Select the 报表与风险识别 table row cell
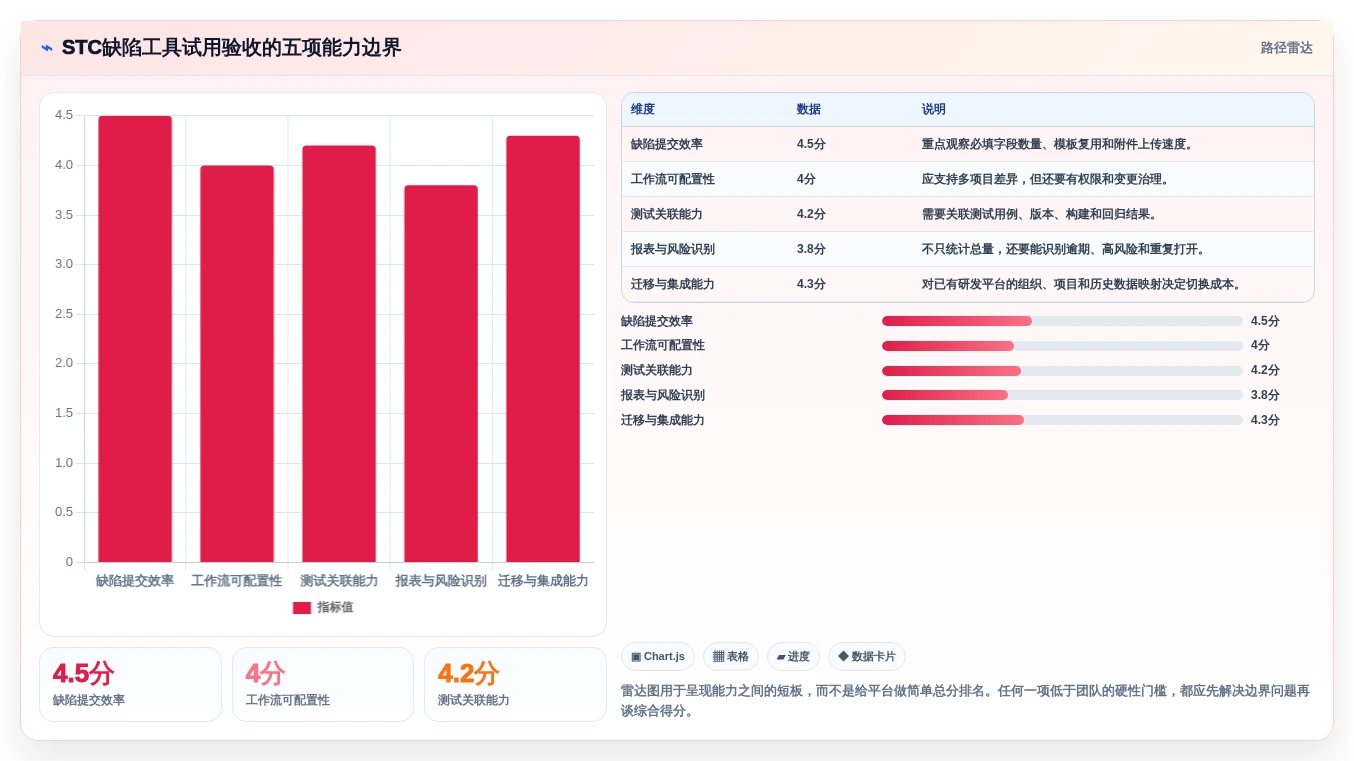1354x761 pixels. (673, 250)
